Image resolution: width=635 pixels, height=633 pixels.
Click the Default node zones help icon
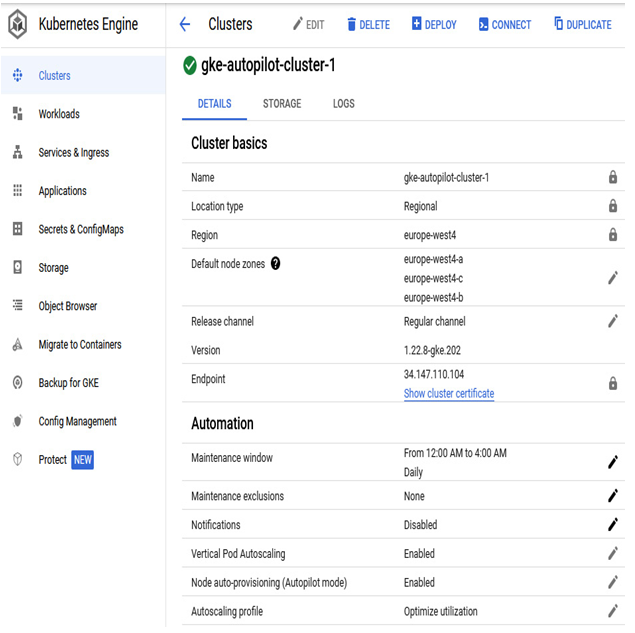tap(275, 264)
